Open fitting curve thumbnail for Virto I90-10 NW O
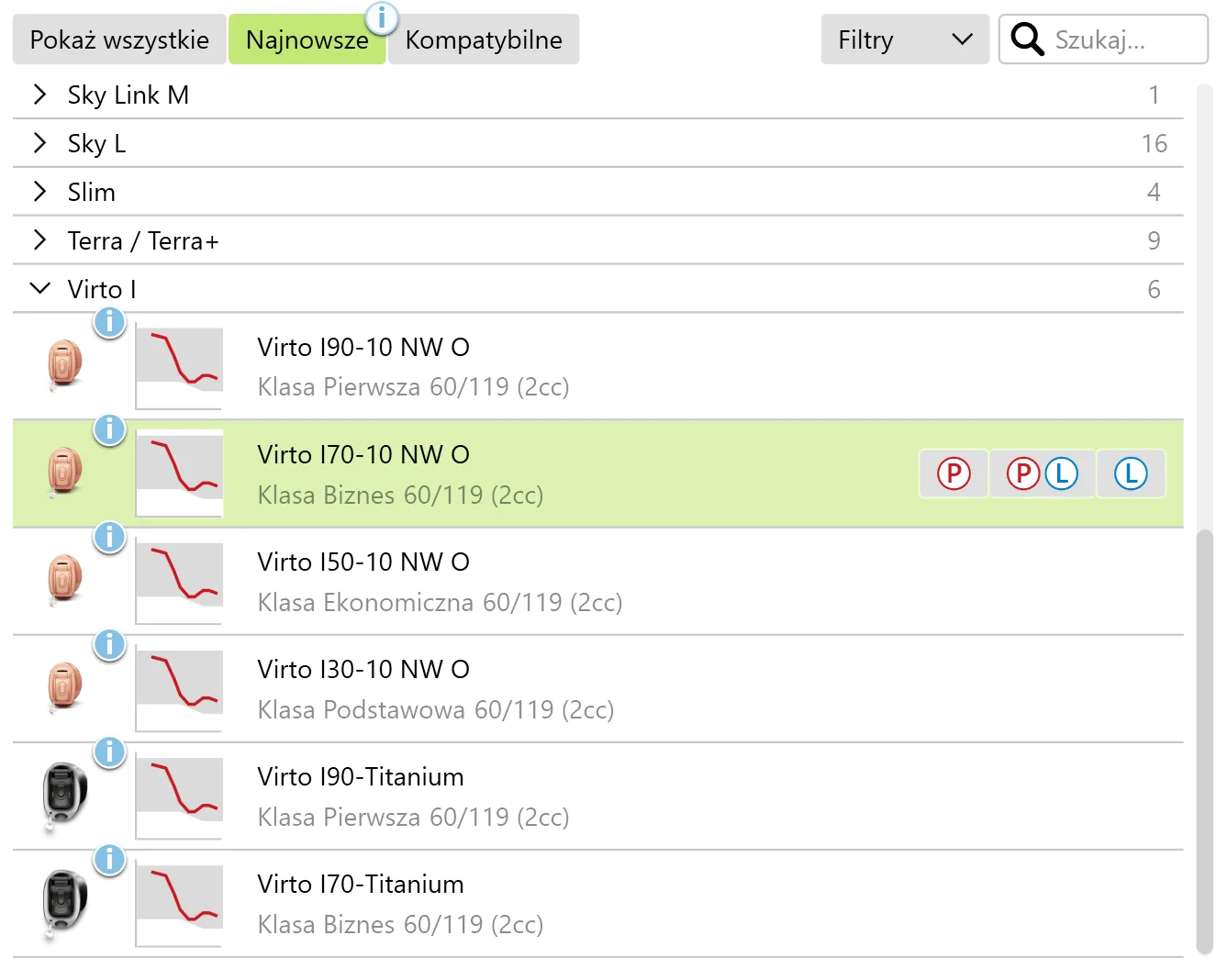The height and width of the screenshot is (980, 1227). [179, 366]
